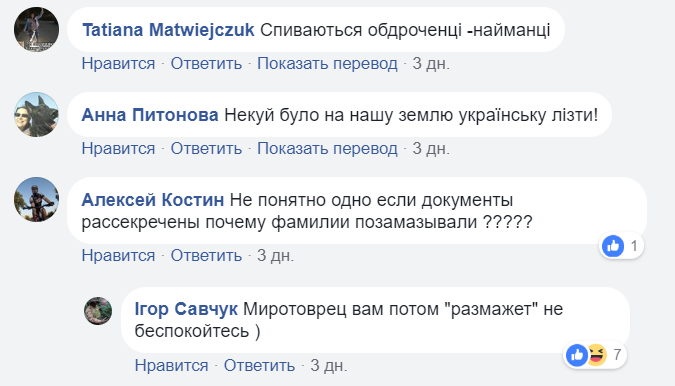The width and height of the screenshot is (675, 386).
Task: Reply to Tatiana's comment with Ответить
Action: [206, 64]
